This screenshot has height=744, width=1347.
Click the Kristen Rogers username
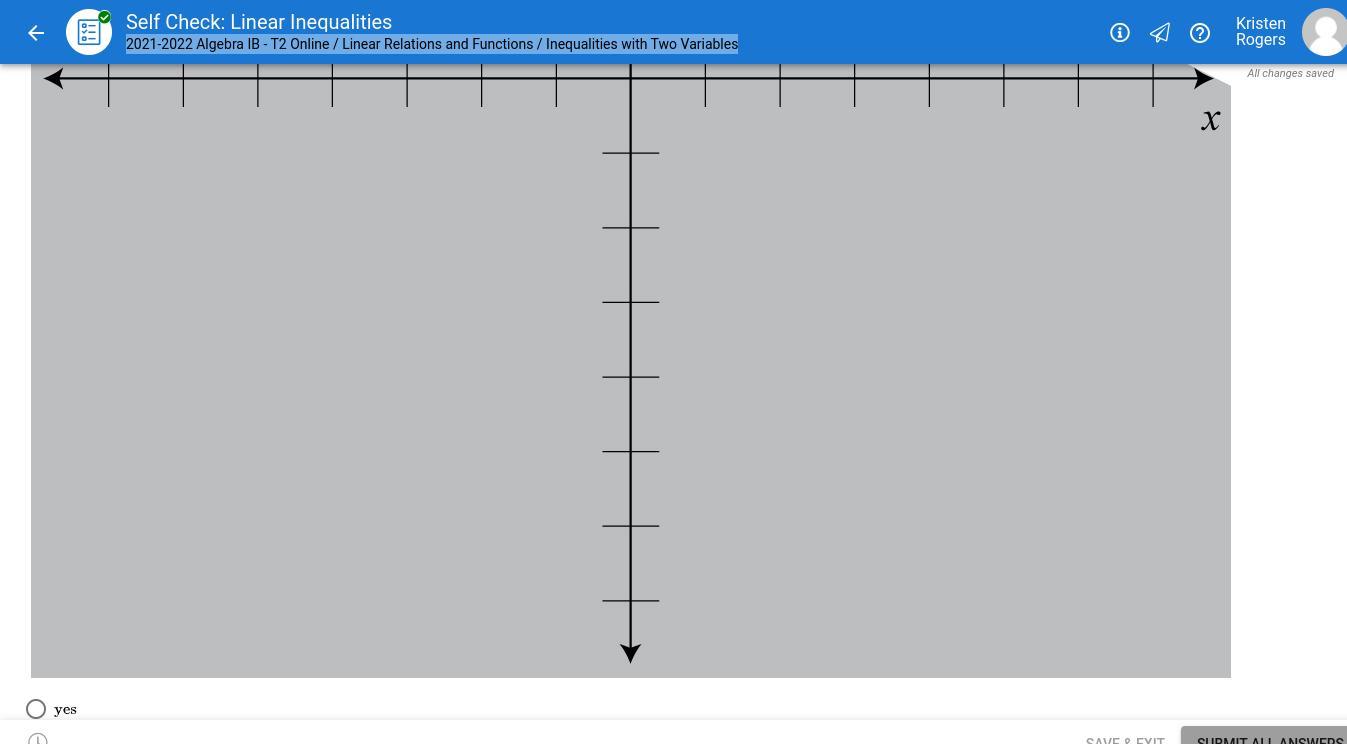1260,32
